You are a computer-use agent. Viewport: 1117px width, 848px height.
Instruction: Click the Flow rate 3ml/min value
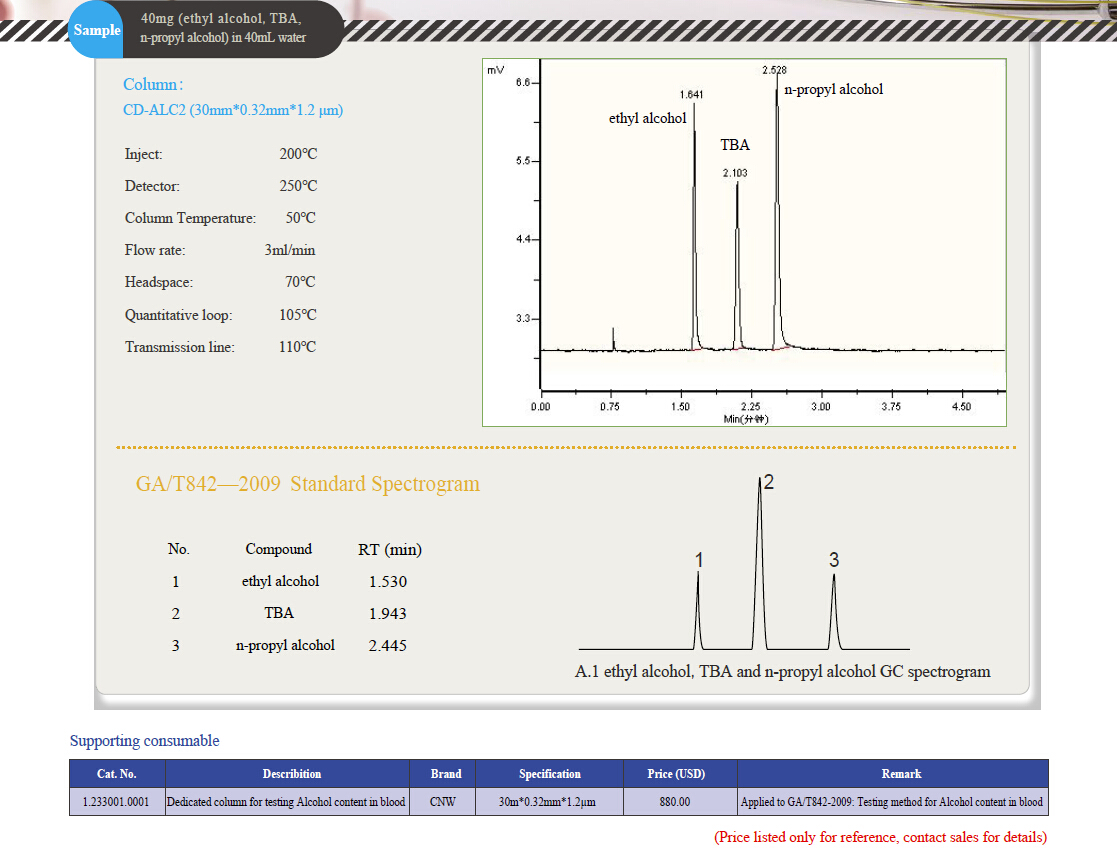pyautogui.click(x=290, y=250)
